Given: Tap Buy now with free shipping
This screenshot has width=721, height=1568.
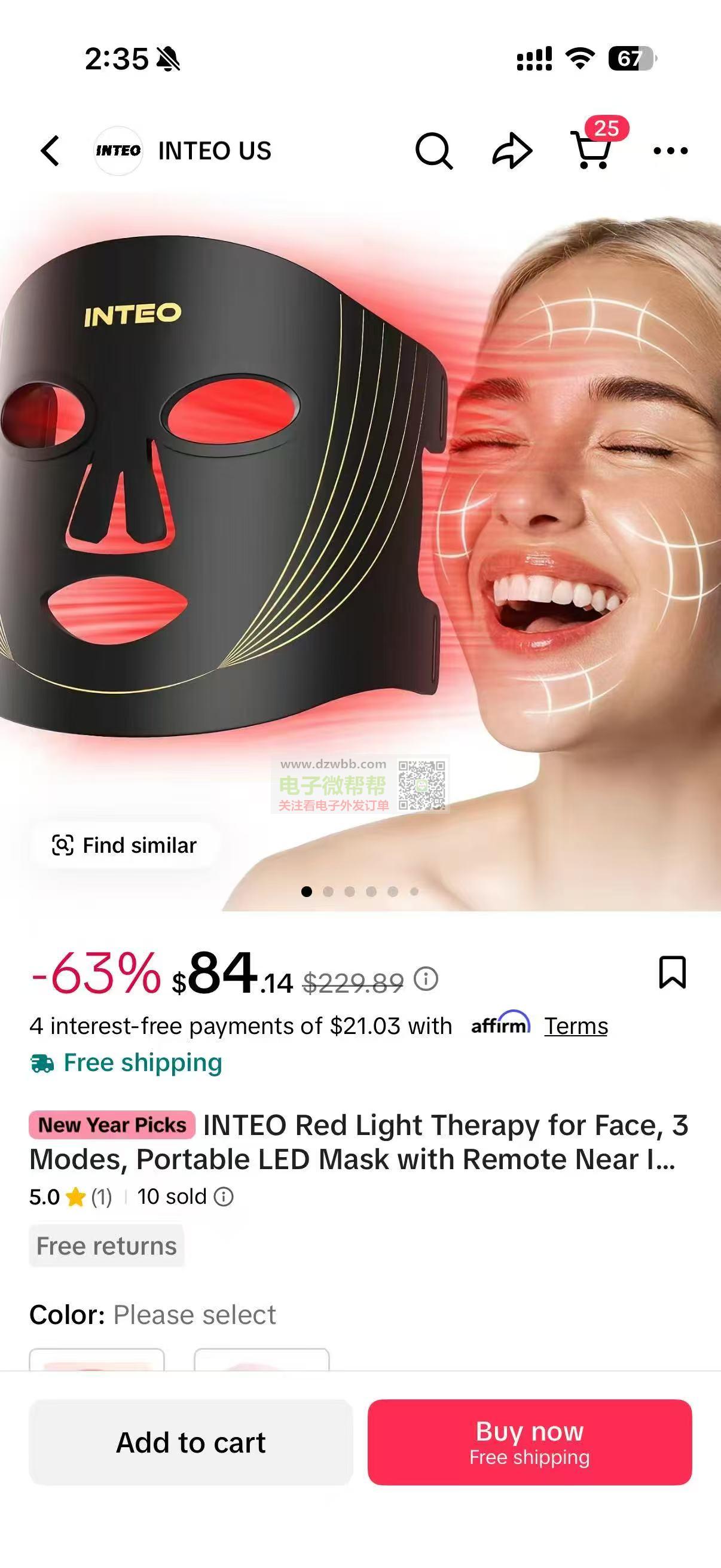Looking at the screenshot, I should coord(529,1442).
